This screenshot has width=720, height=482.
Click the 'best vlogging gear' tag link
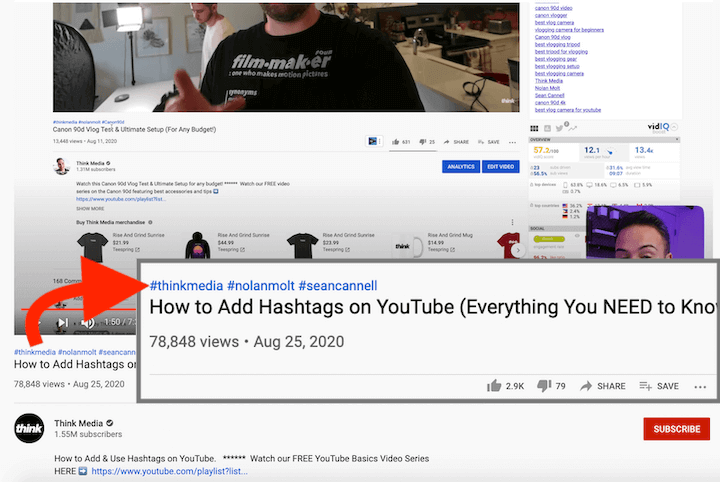click(556, 59)
